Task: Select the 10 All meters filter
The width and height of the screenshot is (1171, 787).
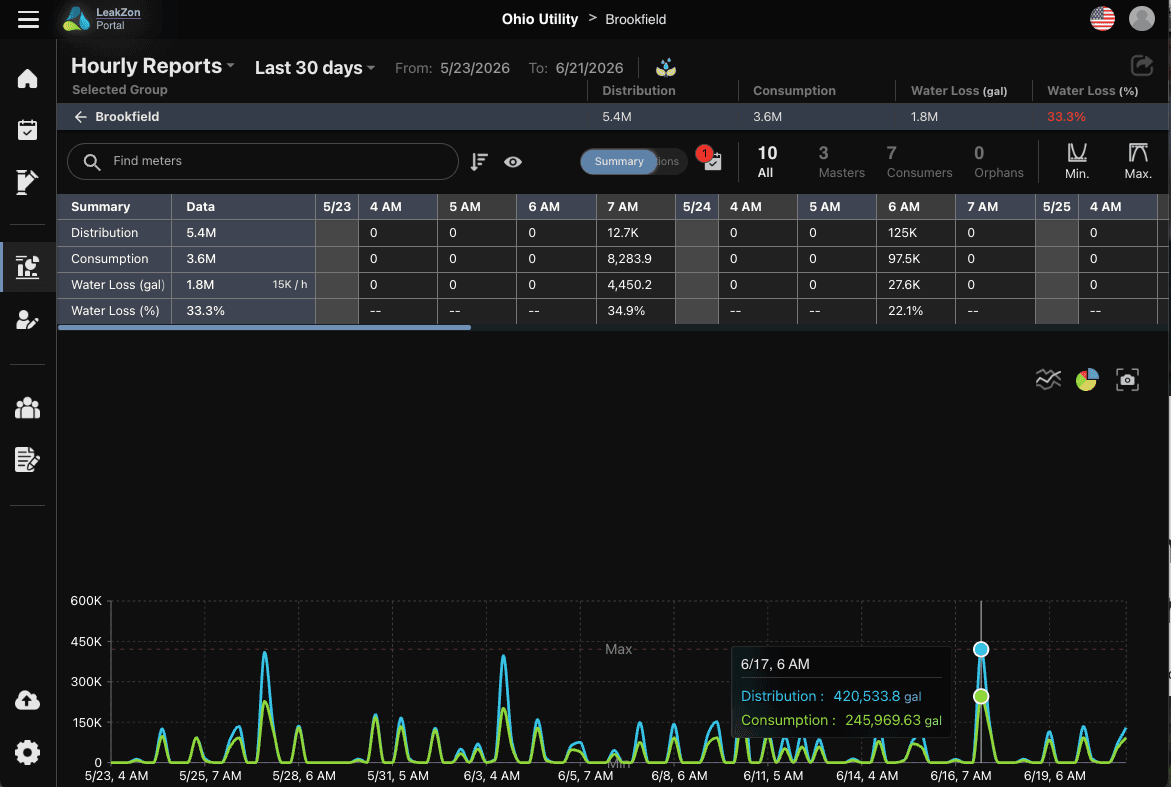Action: point(767,161)
